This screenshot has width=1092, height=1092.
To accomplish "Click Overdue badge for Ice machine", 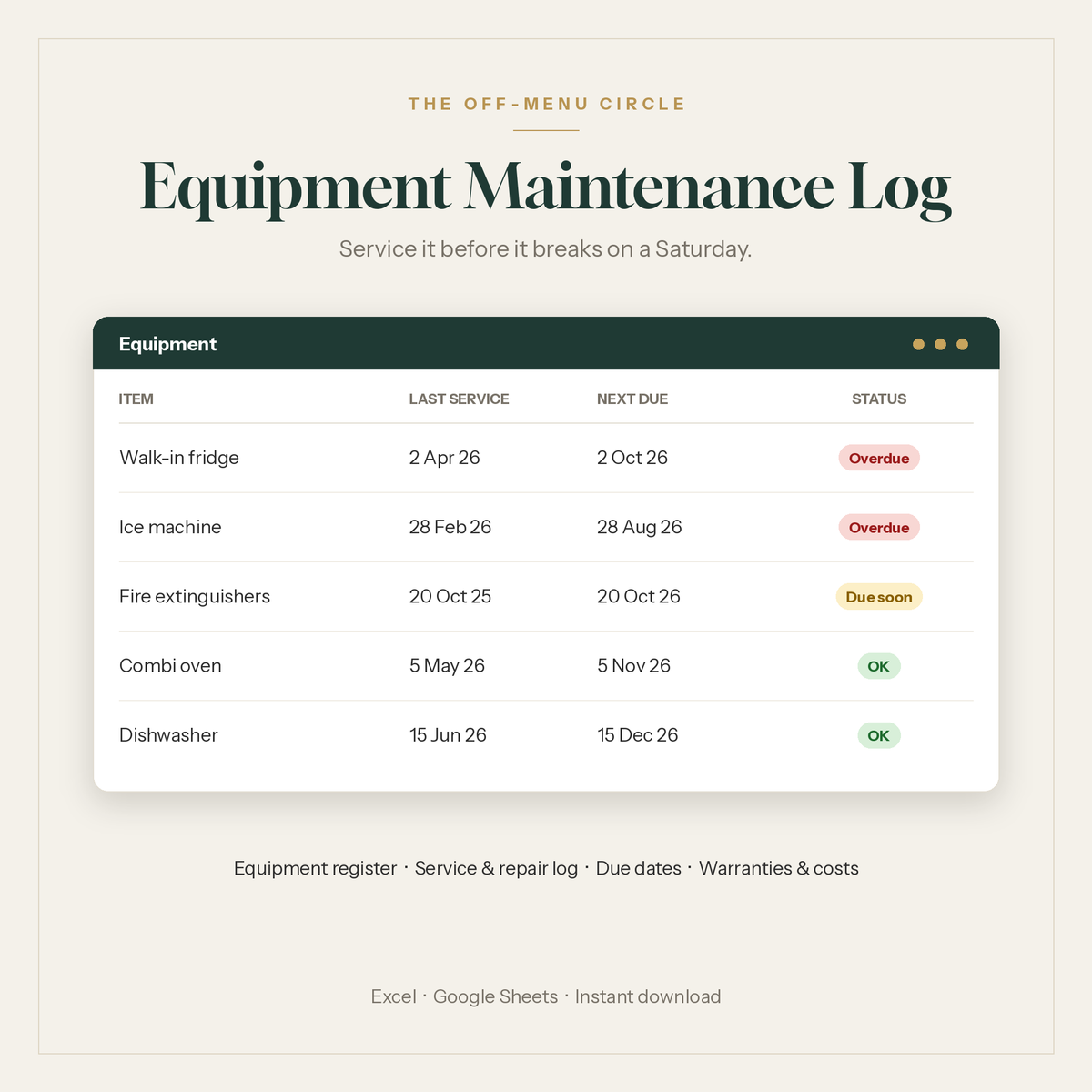I will 879,527.
